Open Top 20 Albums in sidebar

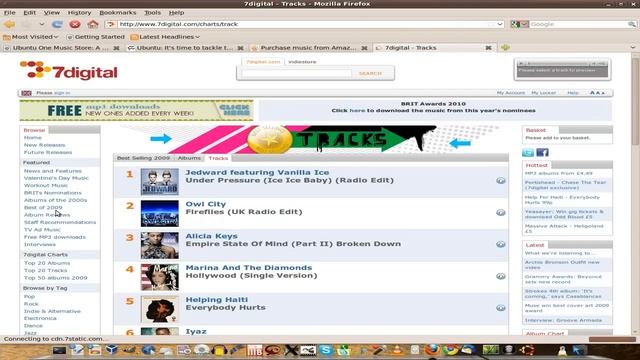point(47,263)
